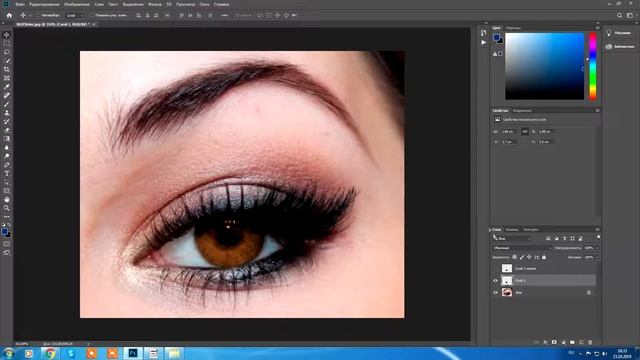Toggle Show Transform Controls checkbox

pos(92,15)
